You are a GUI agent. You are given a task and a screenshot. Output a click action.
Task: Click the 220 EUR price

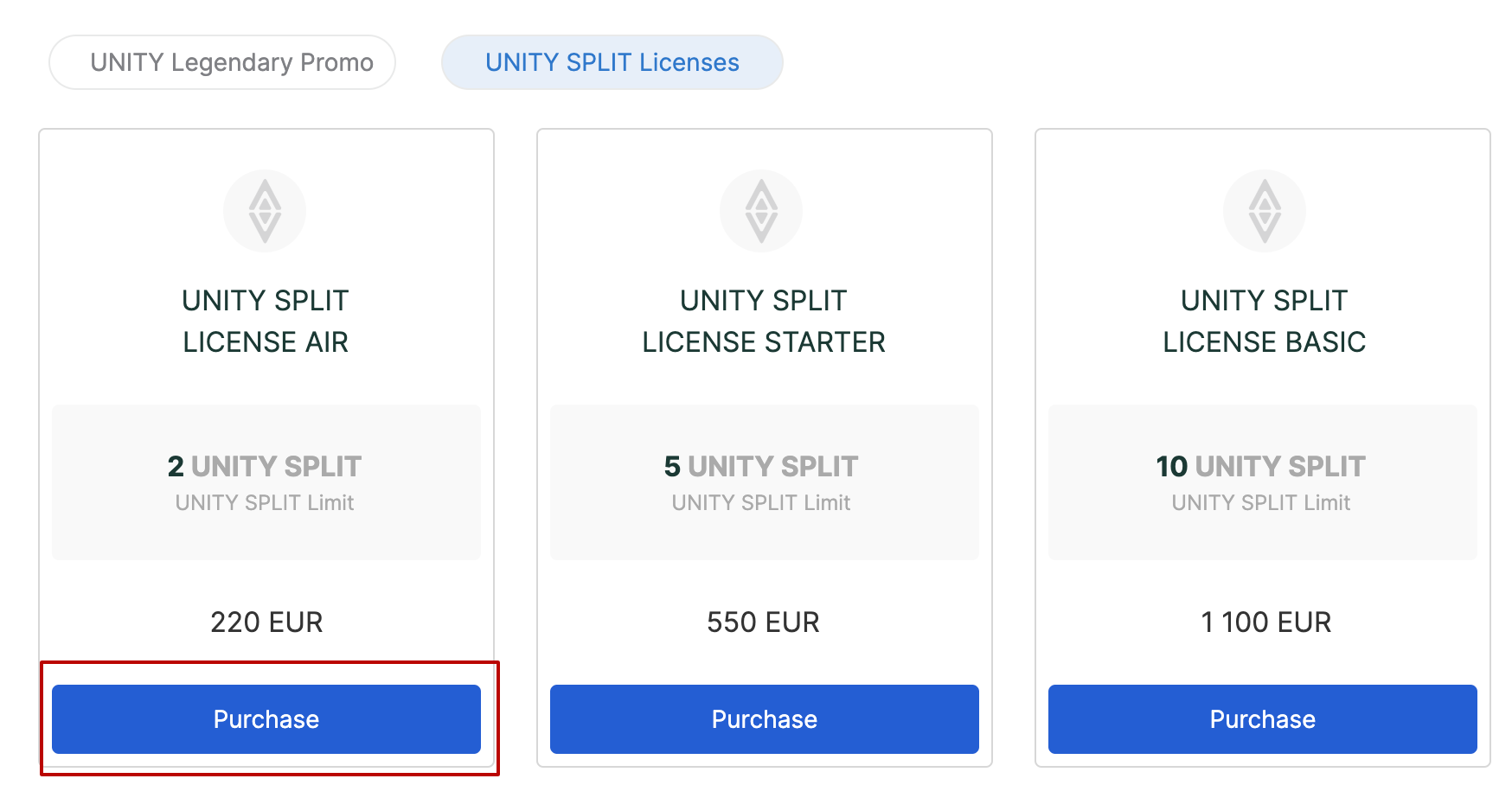[266, 622]
